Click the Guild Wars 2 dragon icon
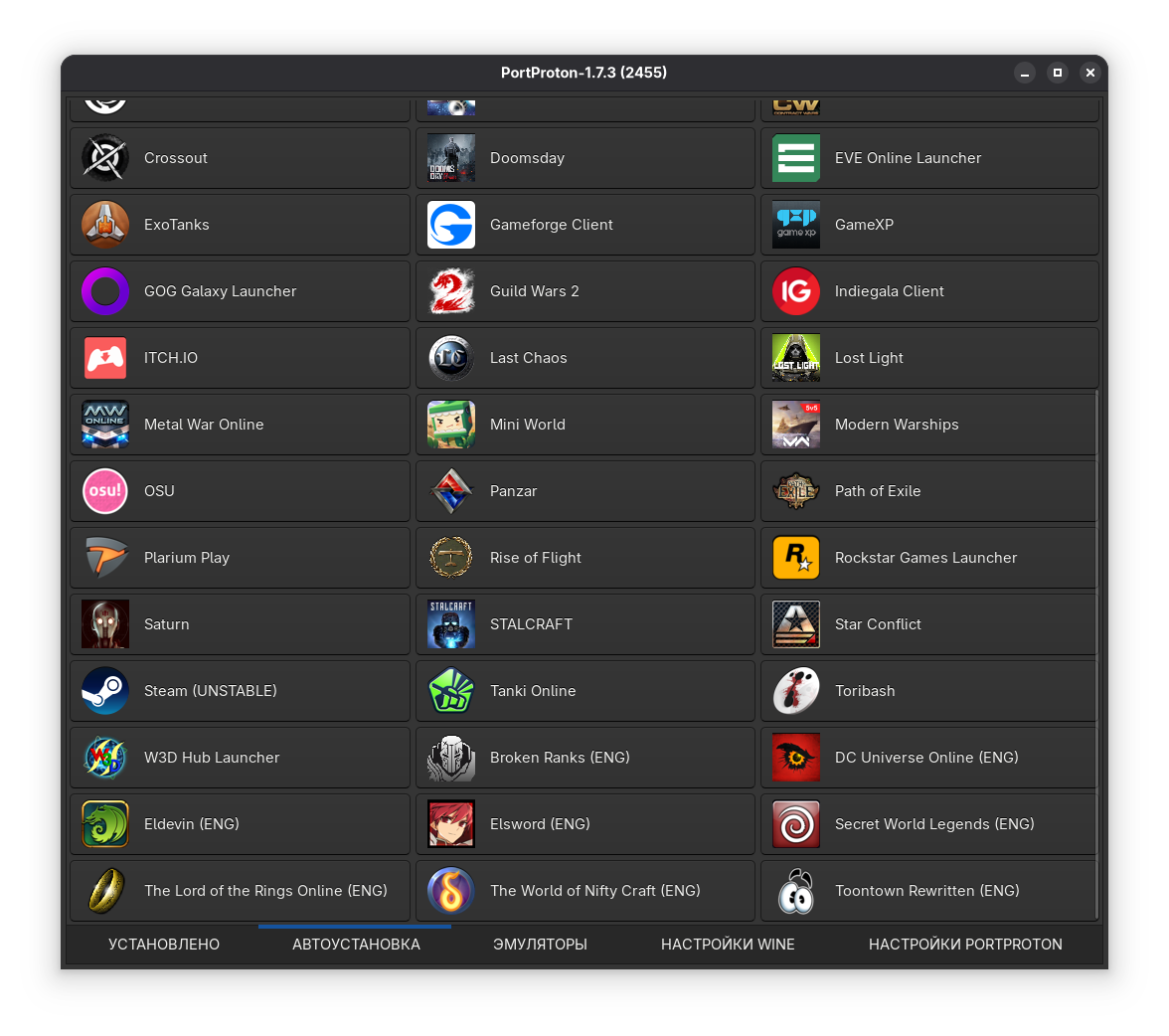The height and width of the screenshot is (1036, 1169). click(x=450, y=291)
